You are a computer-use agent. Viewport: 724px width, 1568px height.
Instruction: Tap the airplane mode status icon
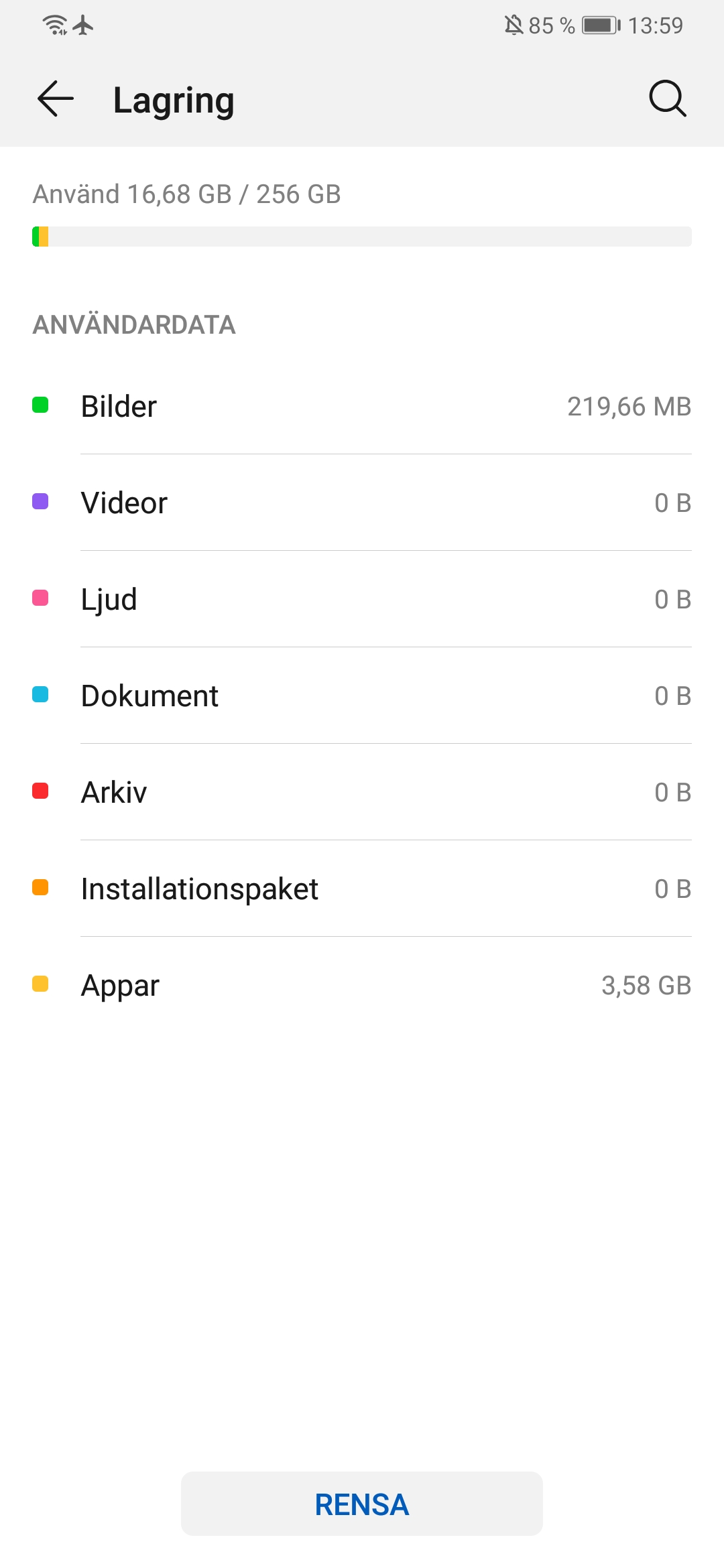coord(83,25)
